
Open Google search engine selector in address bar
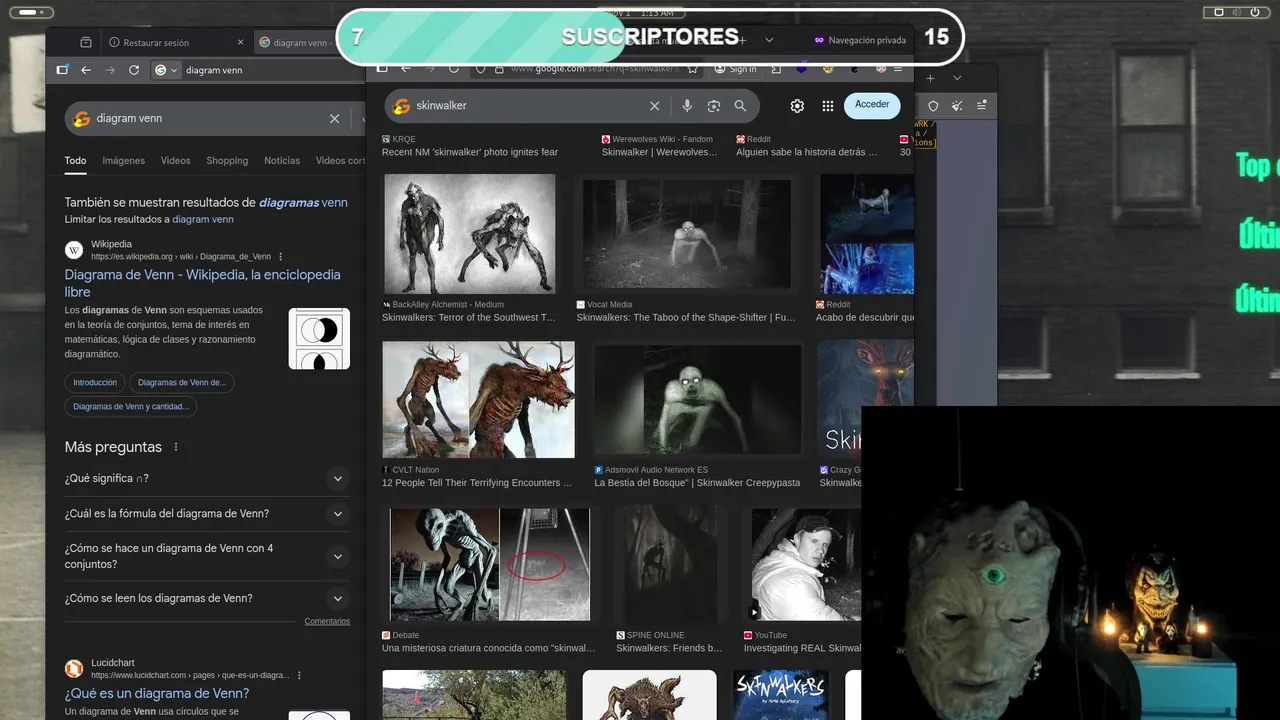(166, 70)
